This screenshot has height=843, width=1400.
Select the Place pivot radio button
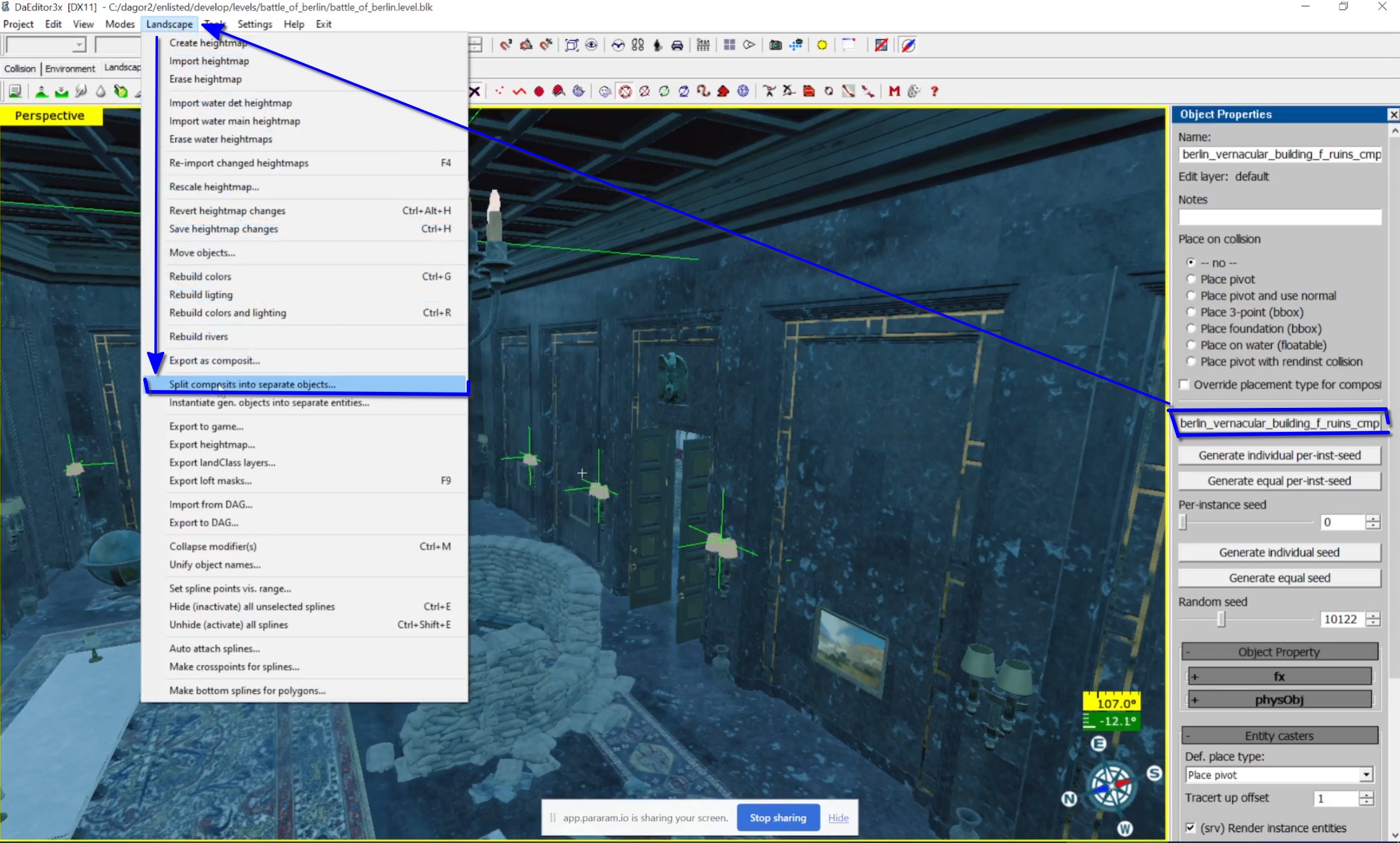[x=1191, y=280]
